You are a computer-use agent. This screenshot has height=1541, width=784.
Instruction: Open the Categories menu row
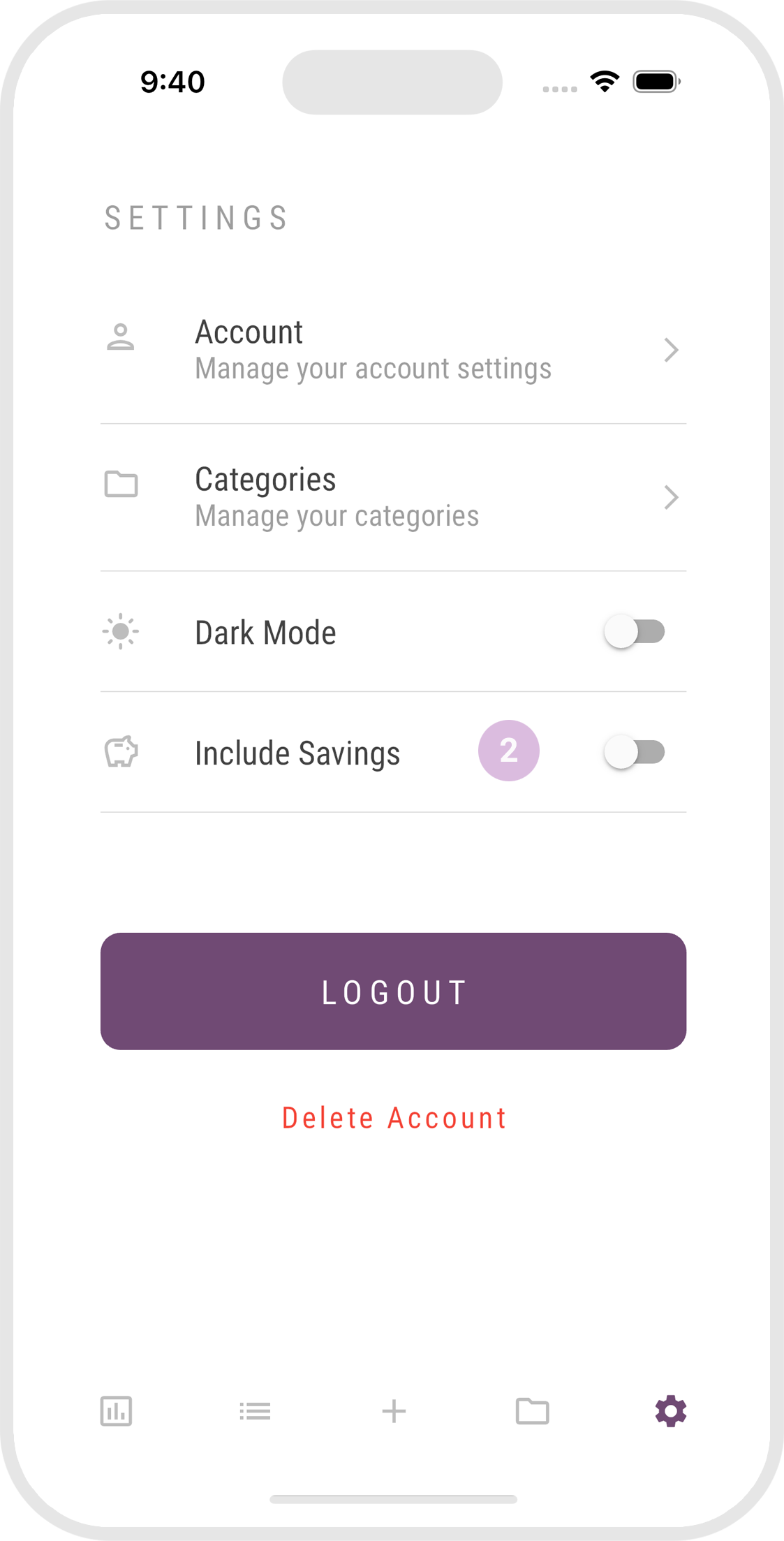point(336,497)
